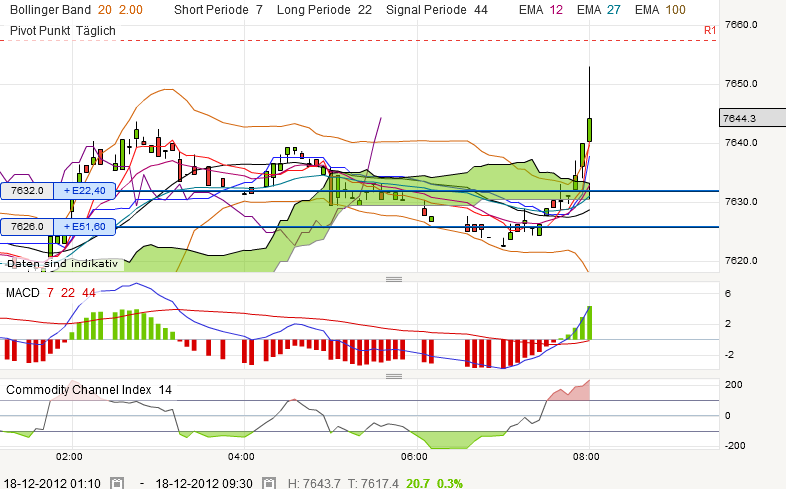Click the 7650.0 price axis label
The height and width of the screenshot is (489, 786).
[741, 84]
